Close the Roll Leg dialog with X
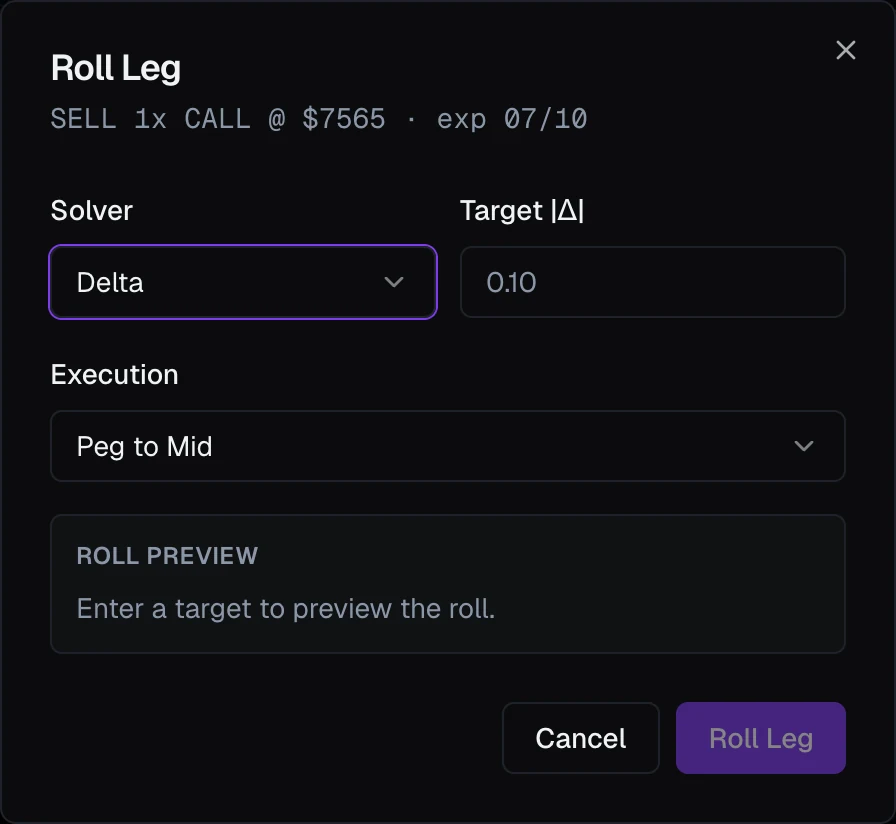896x824 pixels. [x=845, y=50]
